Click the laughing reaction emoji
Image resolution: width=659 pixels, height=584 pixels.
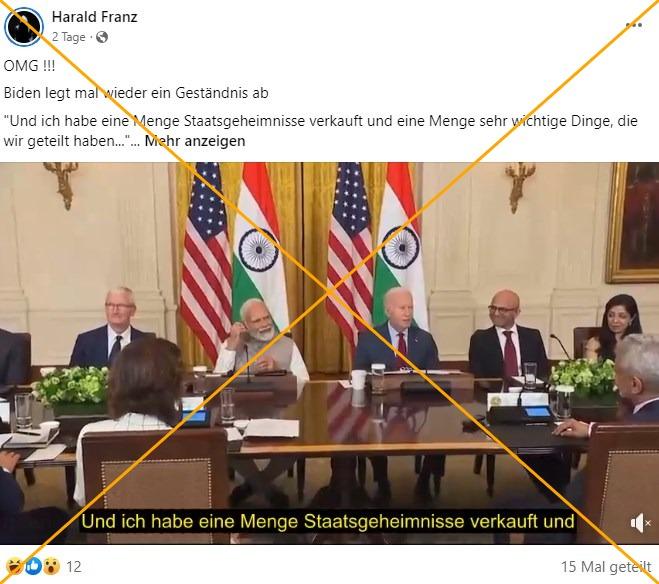[14, 566]
